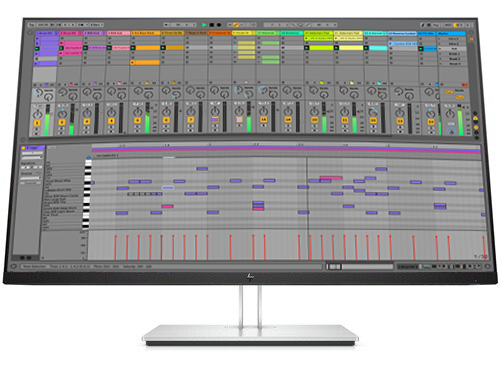This screenshot has height=367, width=500.
Task: Launch the Intro 1 scene
Action: 453,39
